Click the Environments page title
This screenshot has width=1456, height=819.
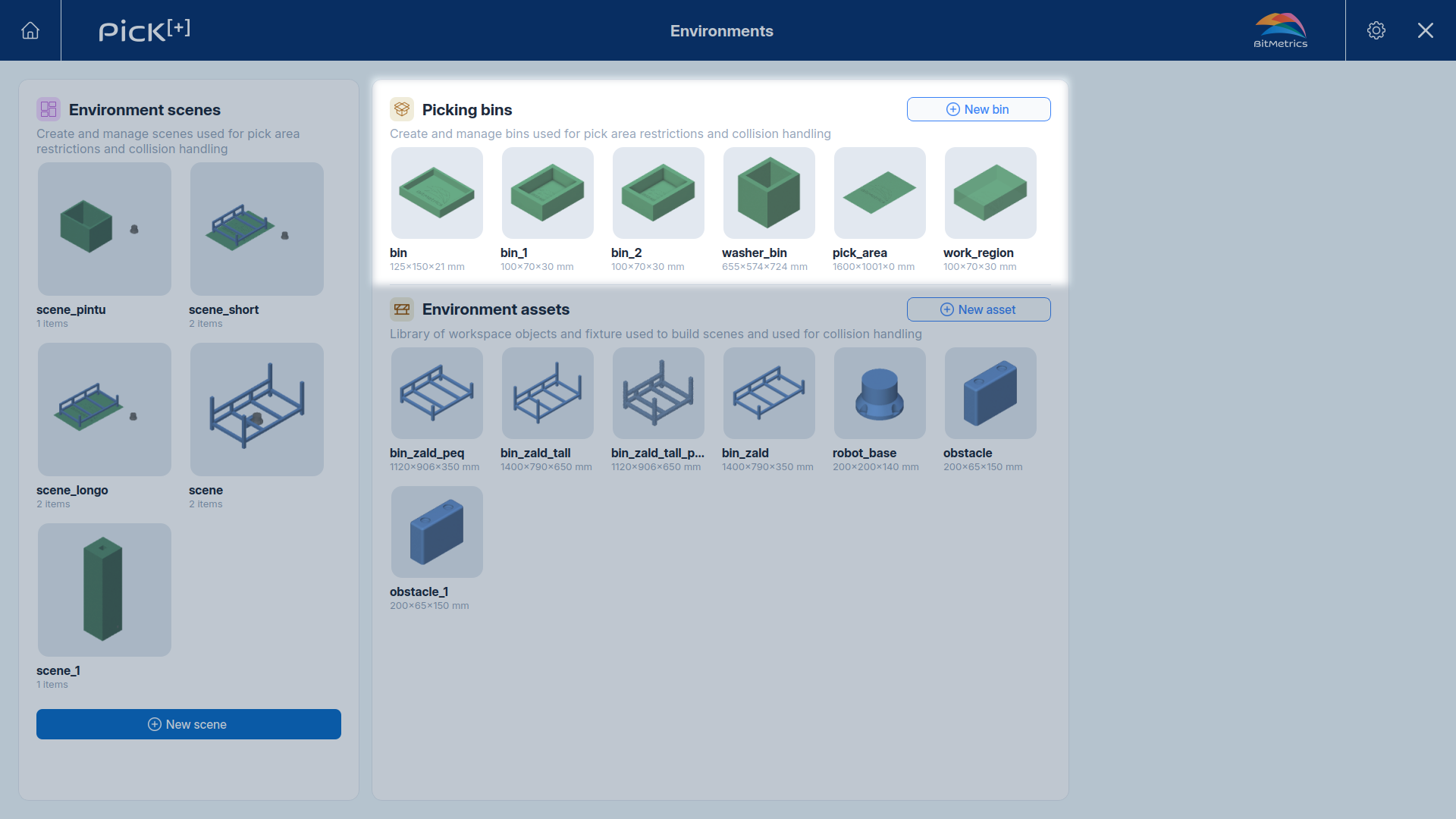coord(722,31)
